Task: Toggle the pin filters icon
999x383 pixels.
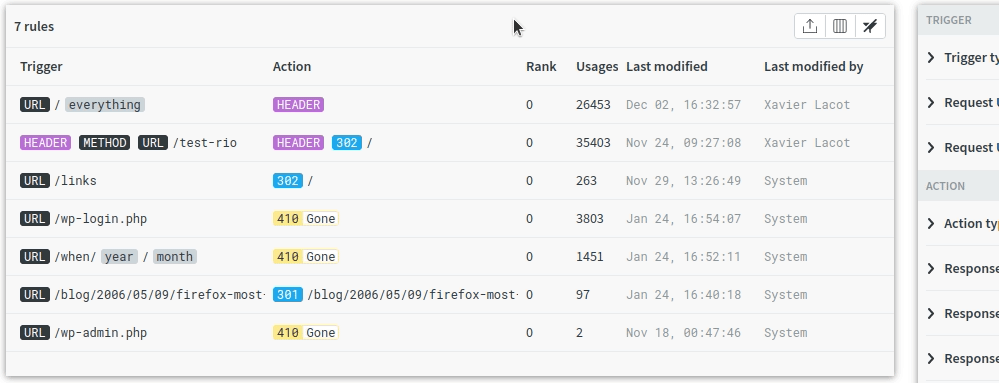Action: point(870,26)
